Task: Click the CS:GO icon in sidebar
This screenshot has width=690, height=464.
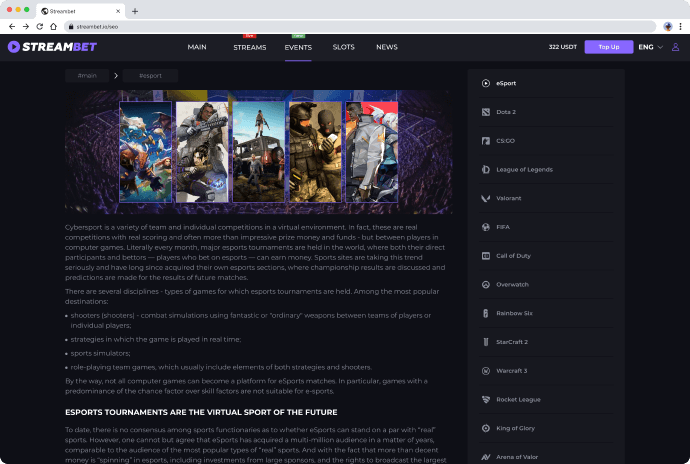Action: [486, 141]
